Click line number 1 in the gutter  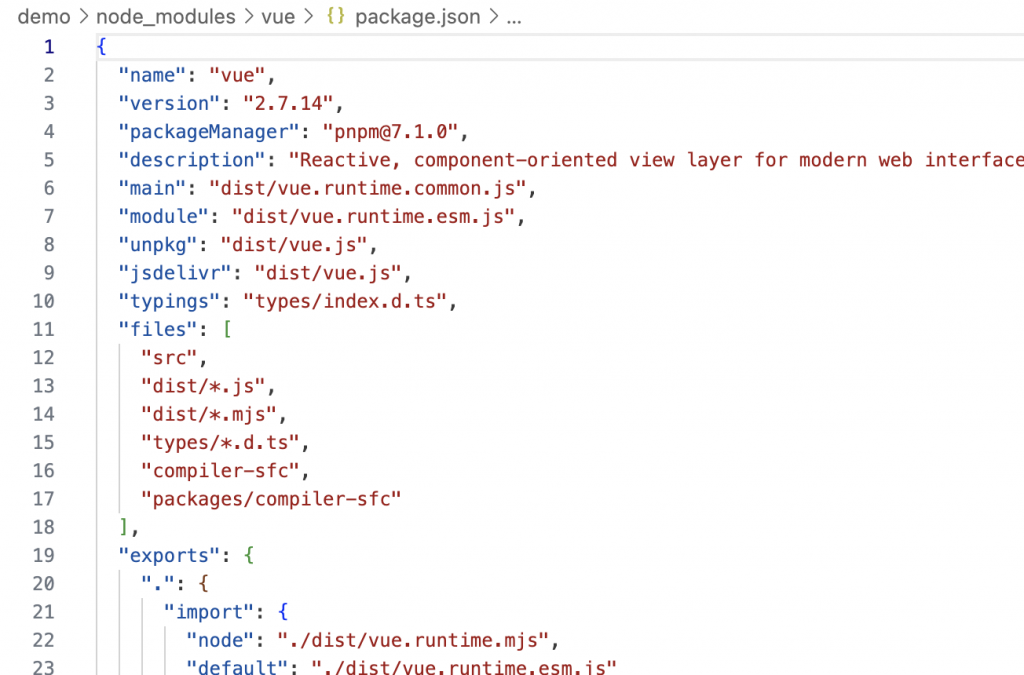tap(49, 47)
